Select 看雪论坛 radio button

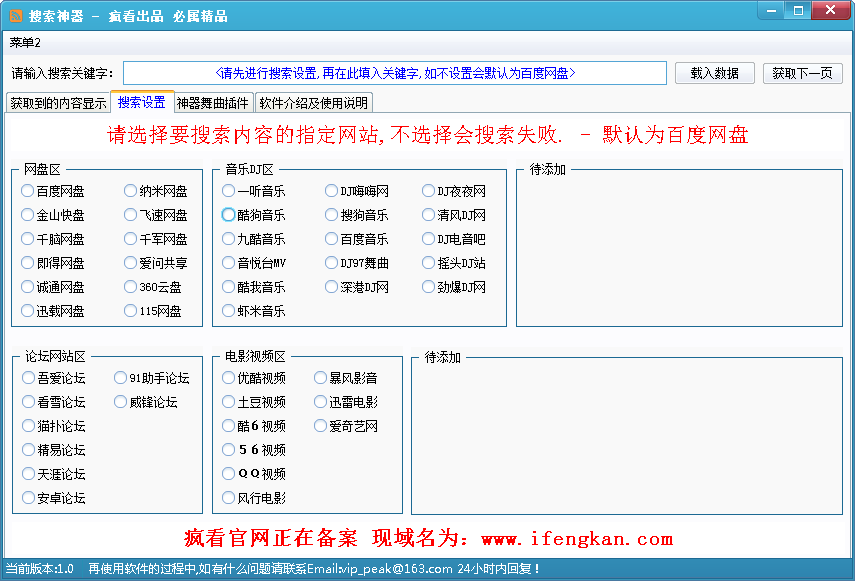[54, 402]
